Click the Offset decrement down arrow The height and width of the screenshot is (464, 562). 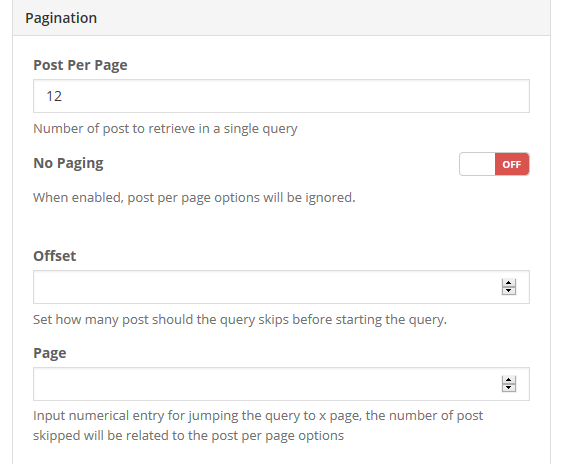pos(509,291)
